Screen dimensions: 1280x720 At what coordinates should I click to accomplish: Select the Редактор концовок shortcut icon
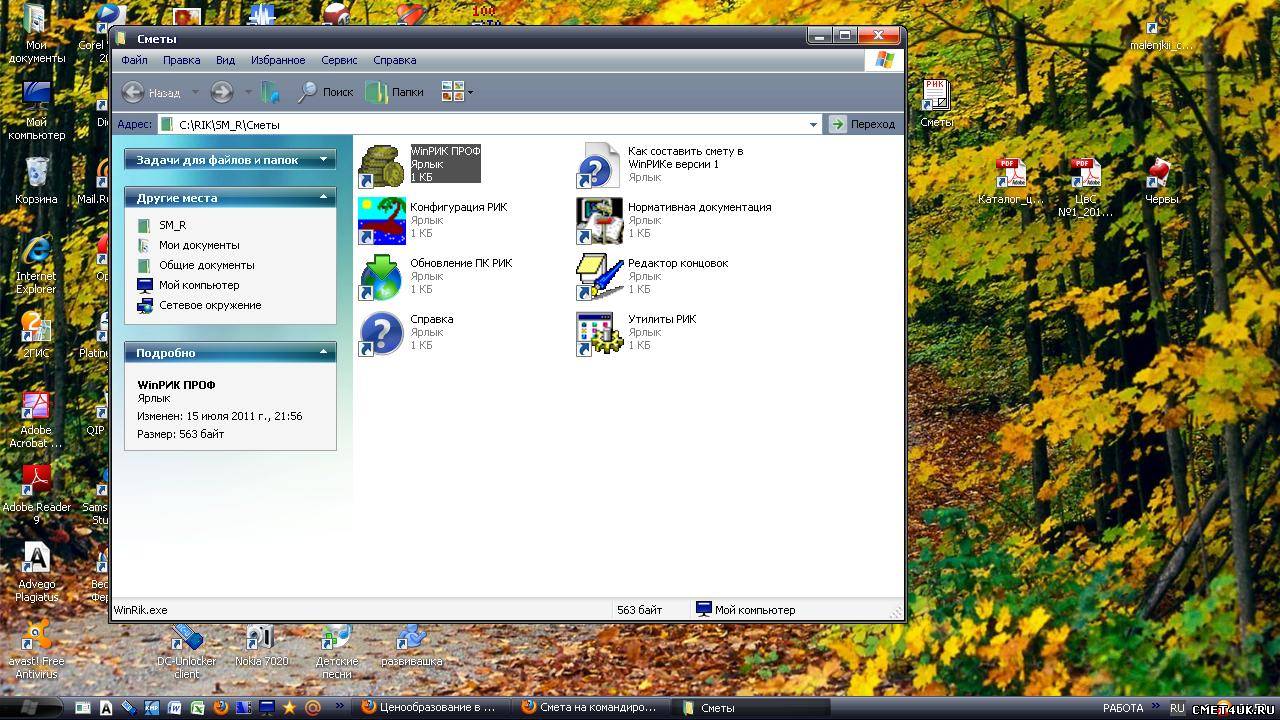[x=599, y=277]
